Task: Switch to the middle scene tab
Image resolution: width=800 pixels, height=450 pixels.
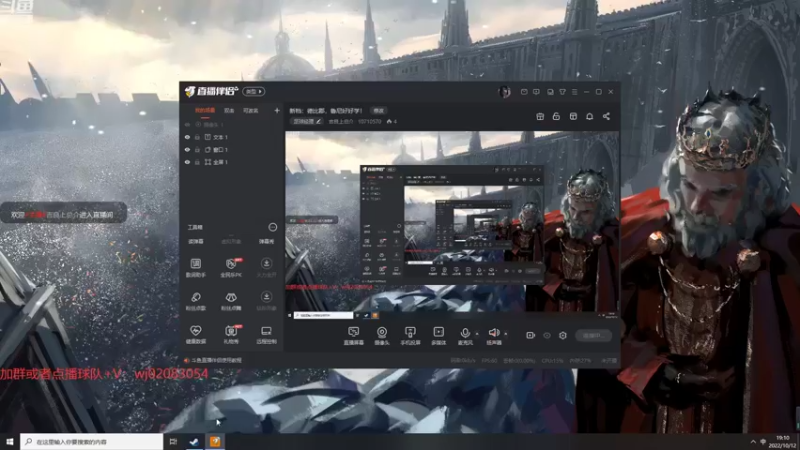Action: [x=229, y=111]
